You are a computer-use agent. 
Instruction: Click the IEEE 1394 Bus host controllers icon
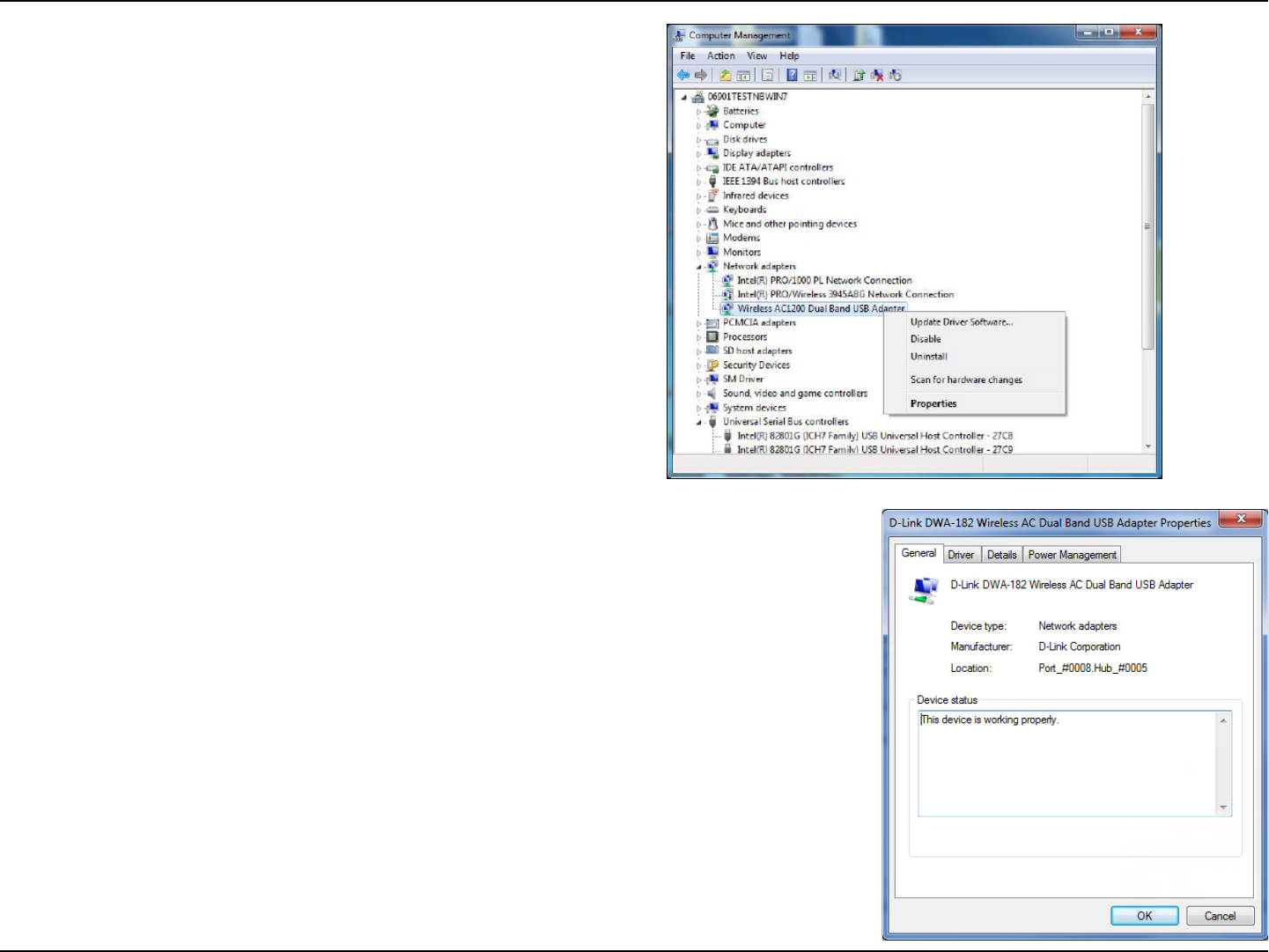pyautogui.click(x=712, y=181)
